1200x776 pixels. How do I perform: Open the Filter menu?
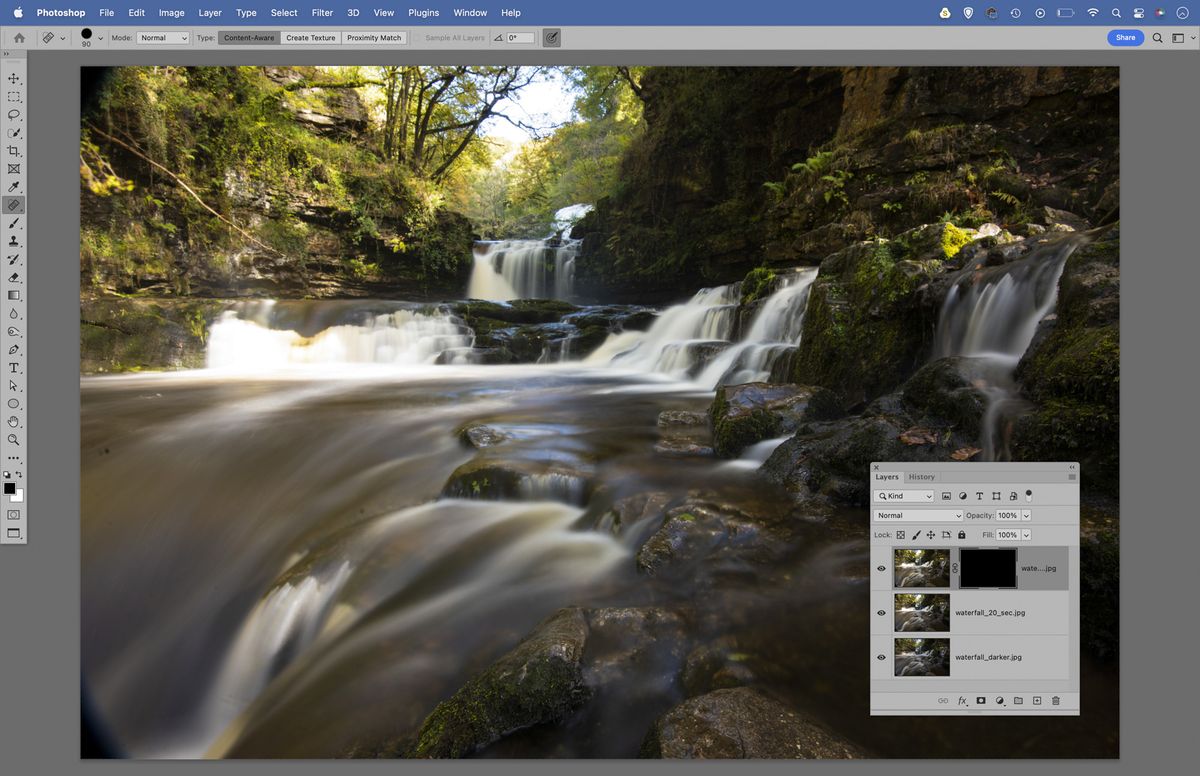click(x=321, y=13)
